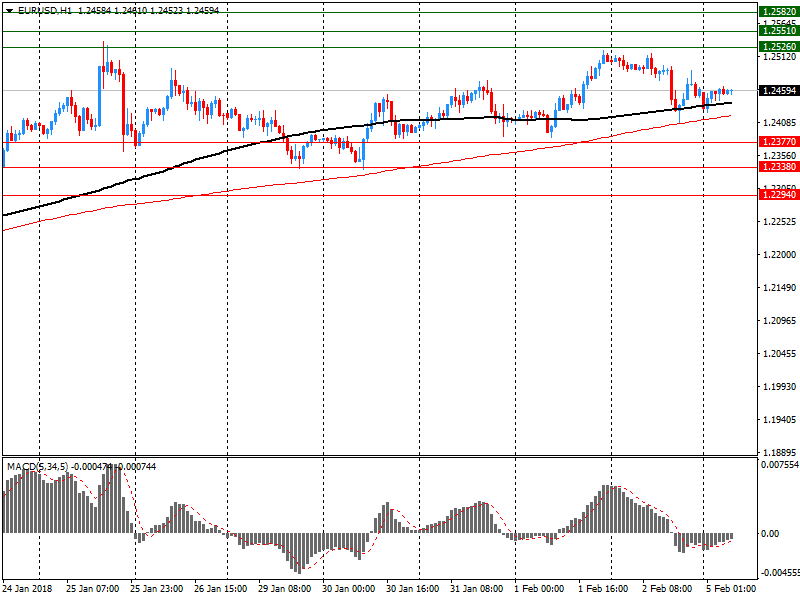Image resolution: width=800 pixels, height=600 pixels.
Task: Click the 29 Jan 08:00 time label
Action: point(285,589)
